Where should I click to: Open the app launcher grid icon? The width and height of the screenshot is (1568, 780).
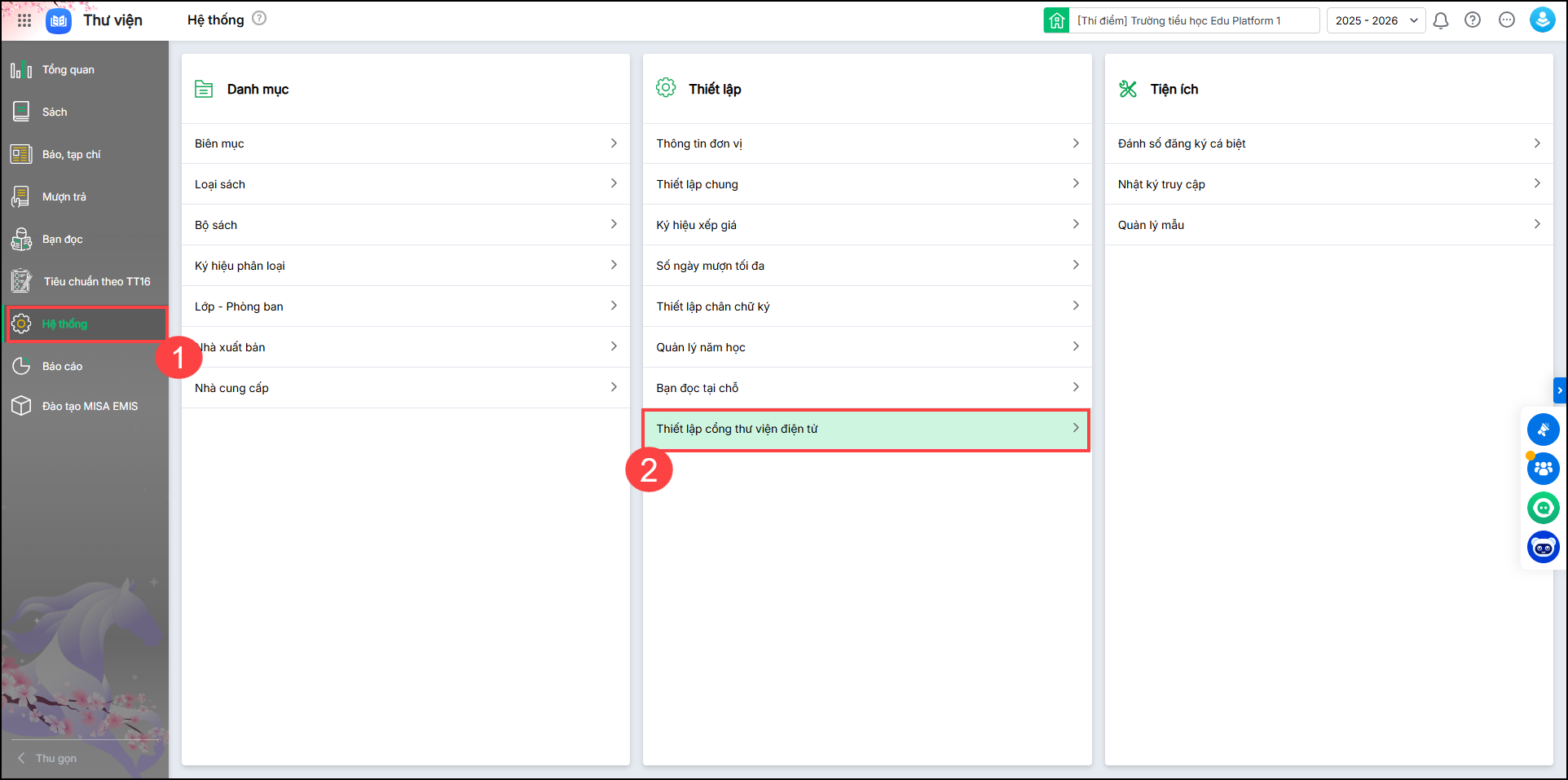pyautogui.click(x=24, y=20)
